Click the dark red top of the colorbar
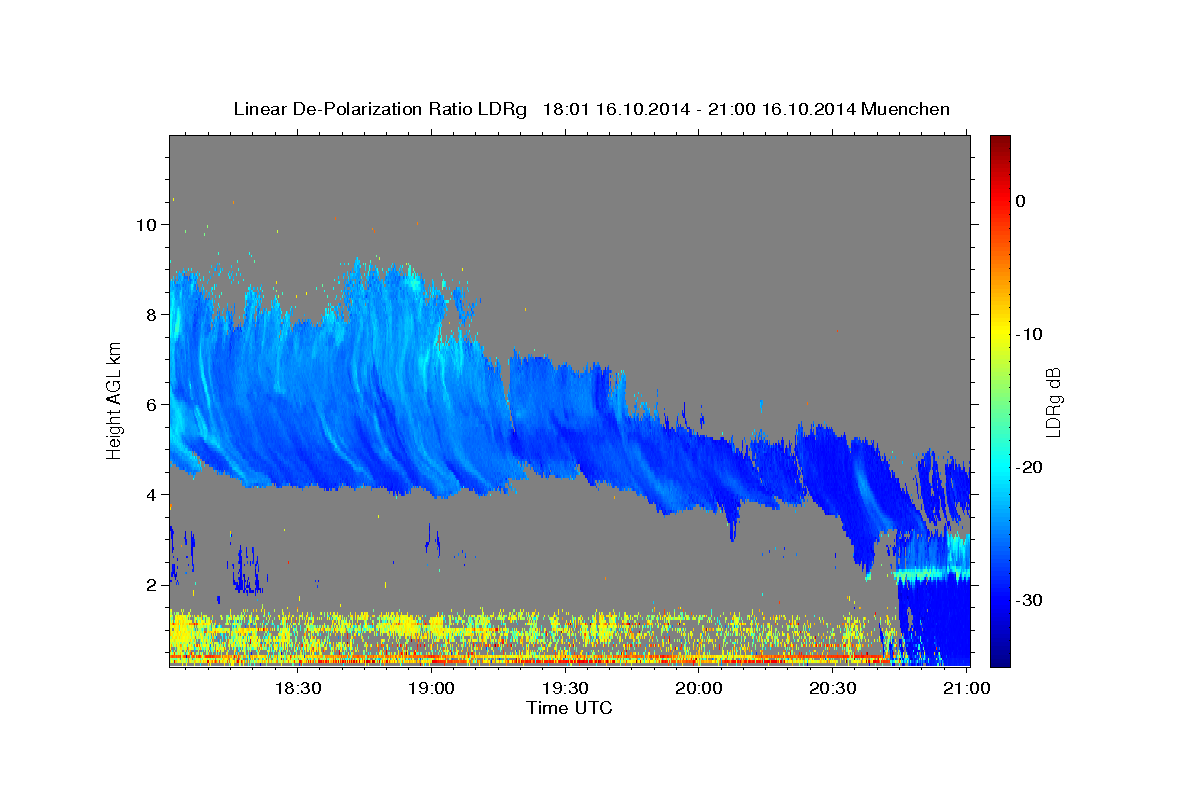Image resolution: width=1200 pixels, height=800 pixels. click(1000, 143)
